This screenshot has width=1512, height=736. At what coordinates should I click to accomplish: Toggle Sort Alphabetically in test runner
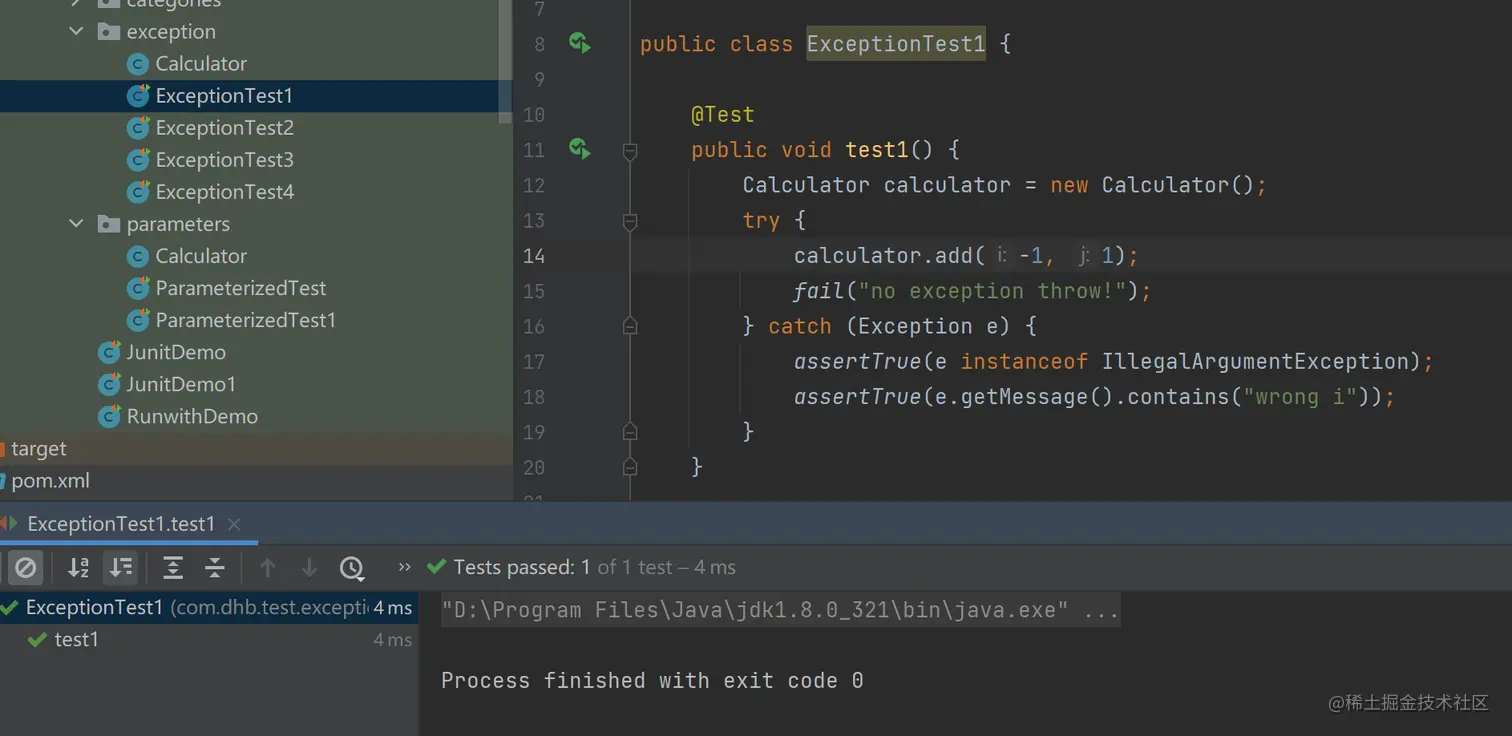[78, 568]
